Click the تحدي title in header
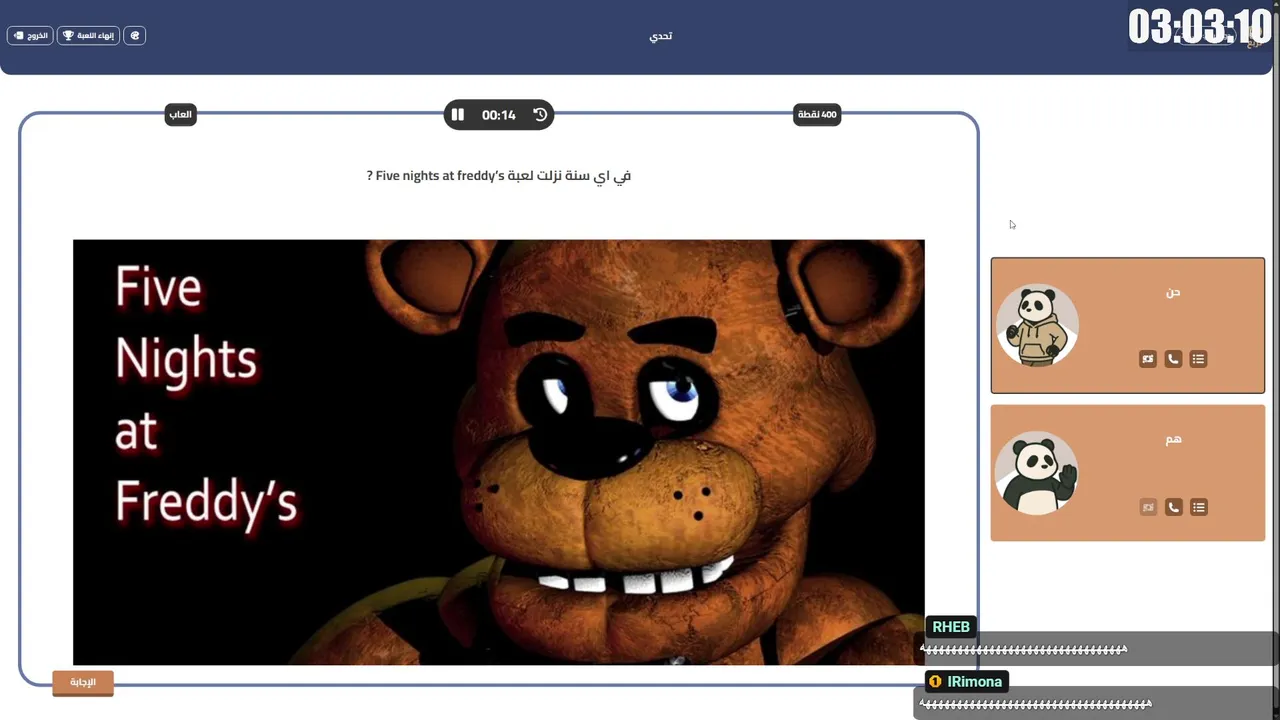This screenshot has height=720, width=1280. (661, 36)
